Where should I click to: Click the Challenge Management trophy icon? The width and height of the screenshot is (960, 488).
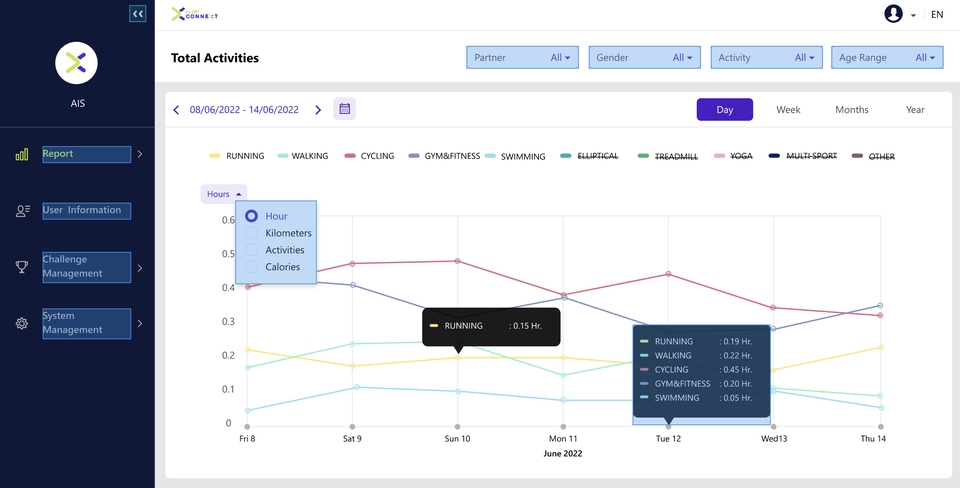tap(21, 267)
